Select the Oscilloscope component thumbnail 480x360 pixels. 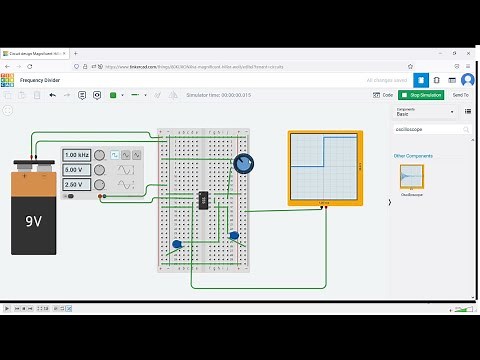[x=412, y=177]
